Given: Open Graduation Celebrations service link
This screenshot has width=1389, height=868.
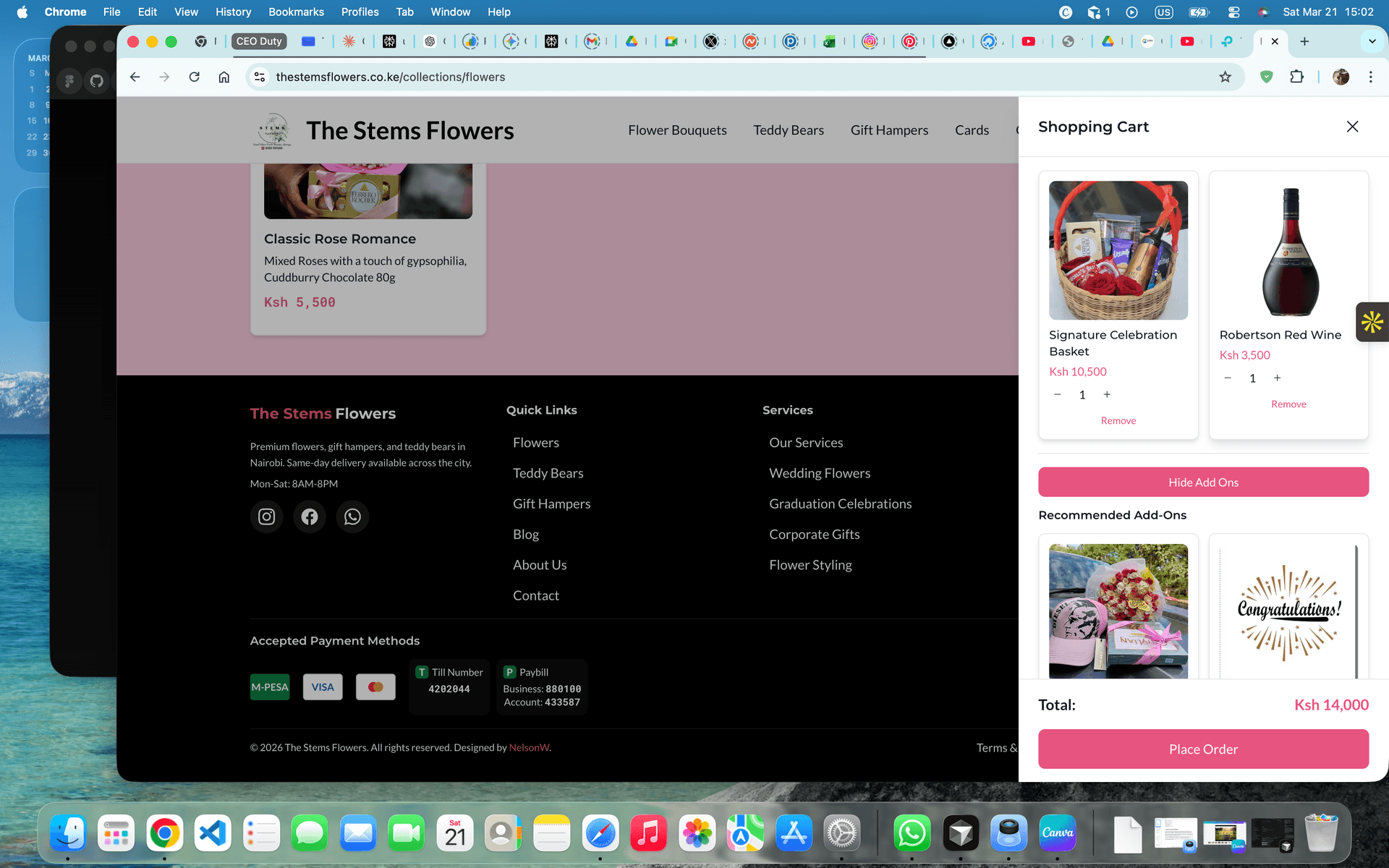Looking at the screenshot, I should [x=841, y=504].
